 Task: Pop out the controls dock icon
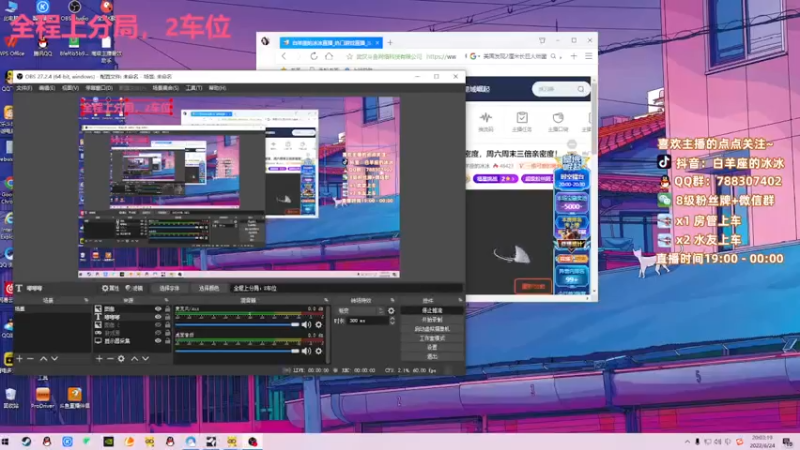[460, 300]
